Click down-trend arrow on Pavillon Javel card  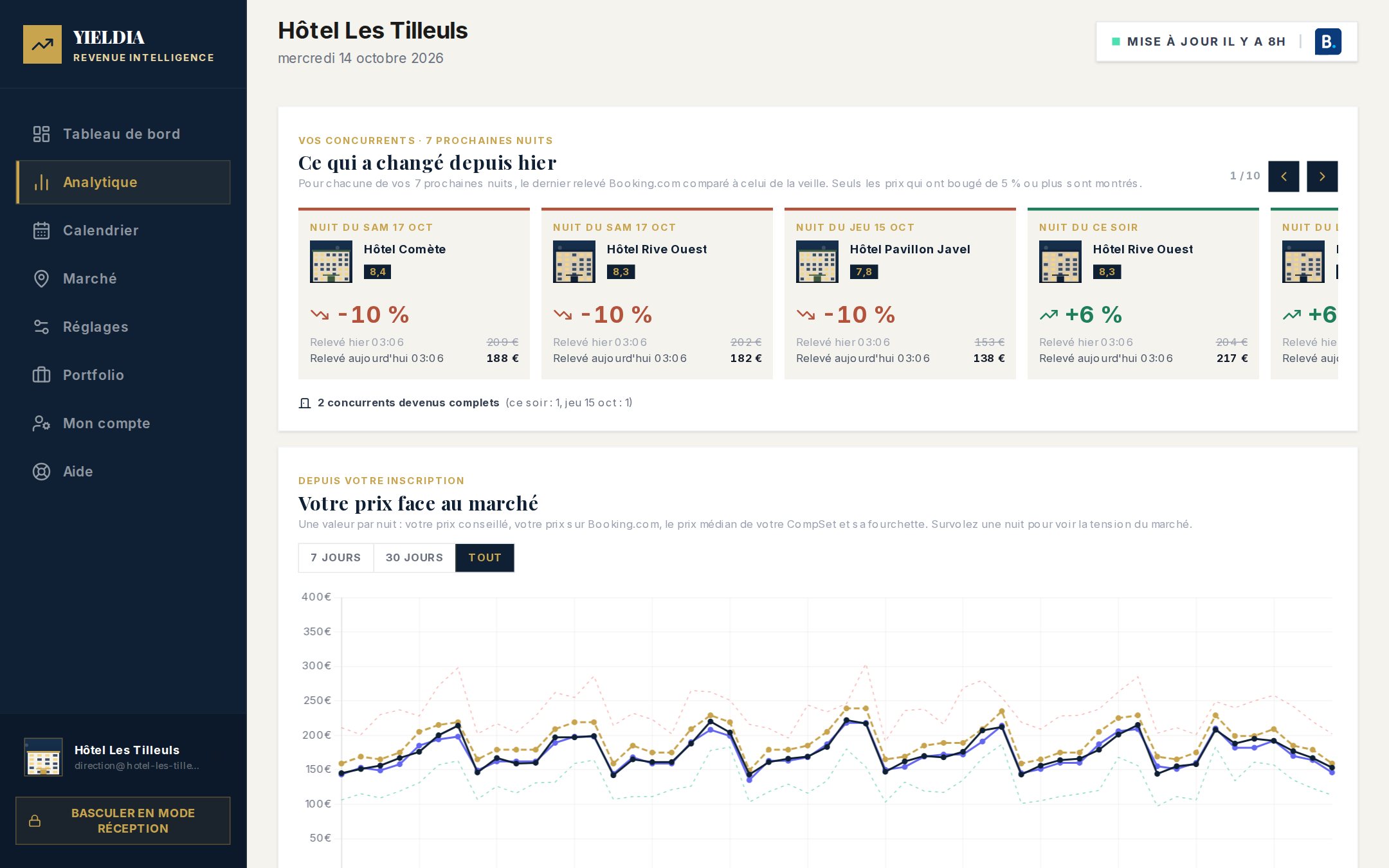tap(806, 314)
